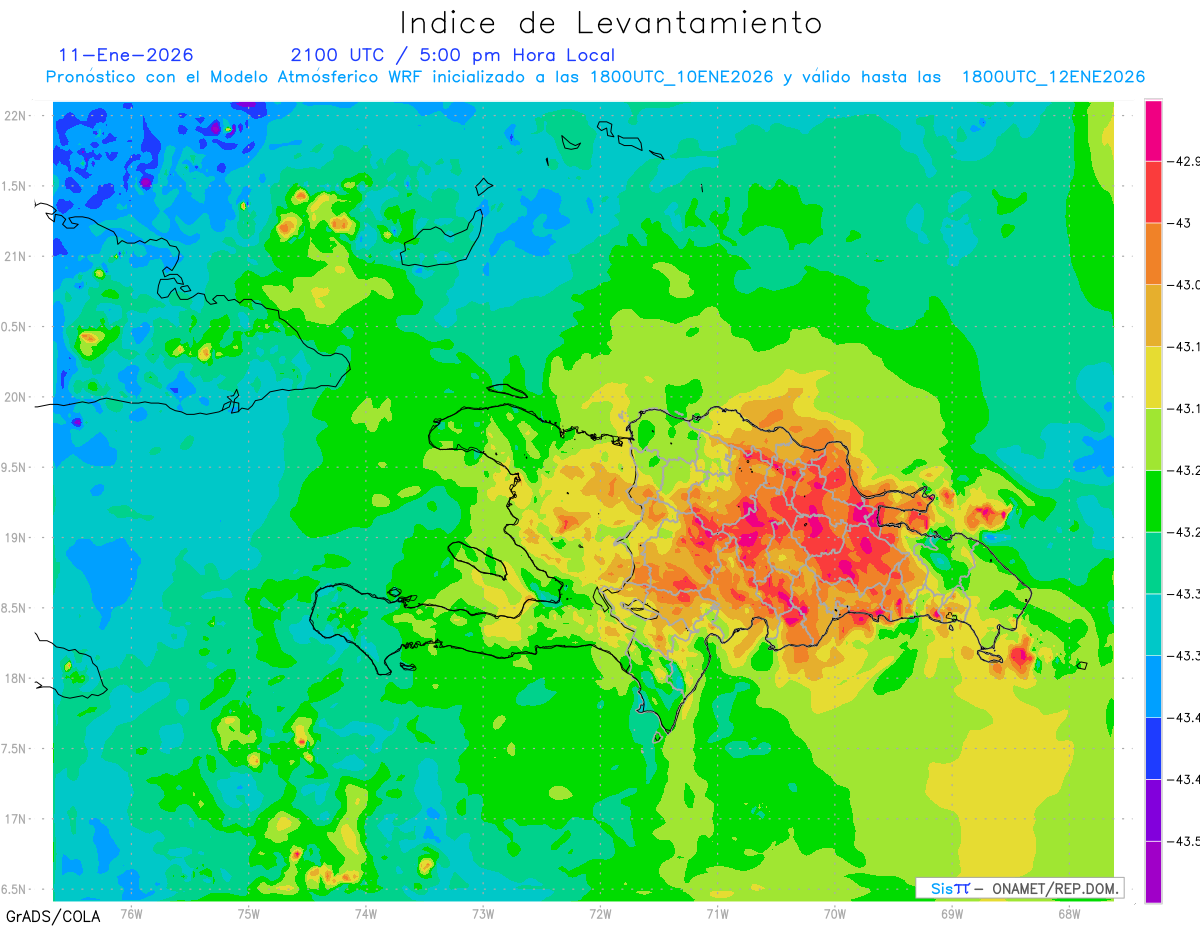Click the '-42.9' legend value
Viewport: 1200px width, 927px height.
pos(1185,162)
